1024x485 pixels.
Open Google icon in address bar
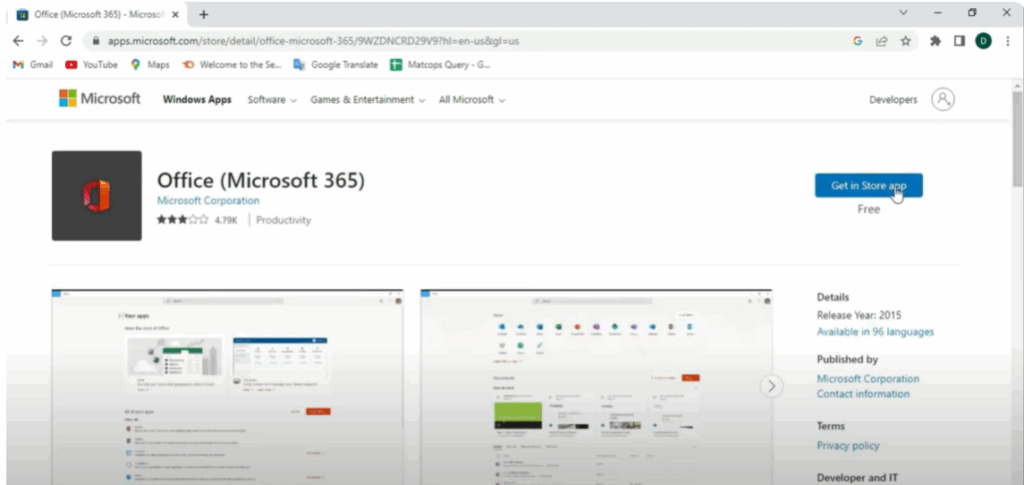(857, 40)
